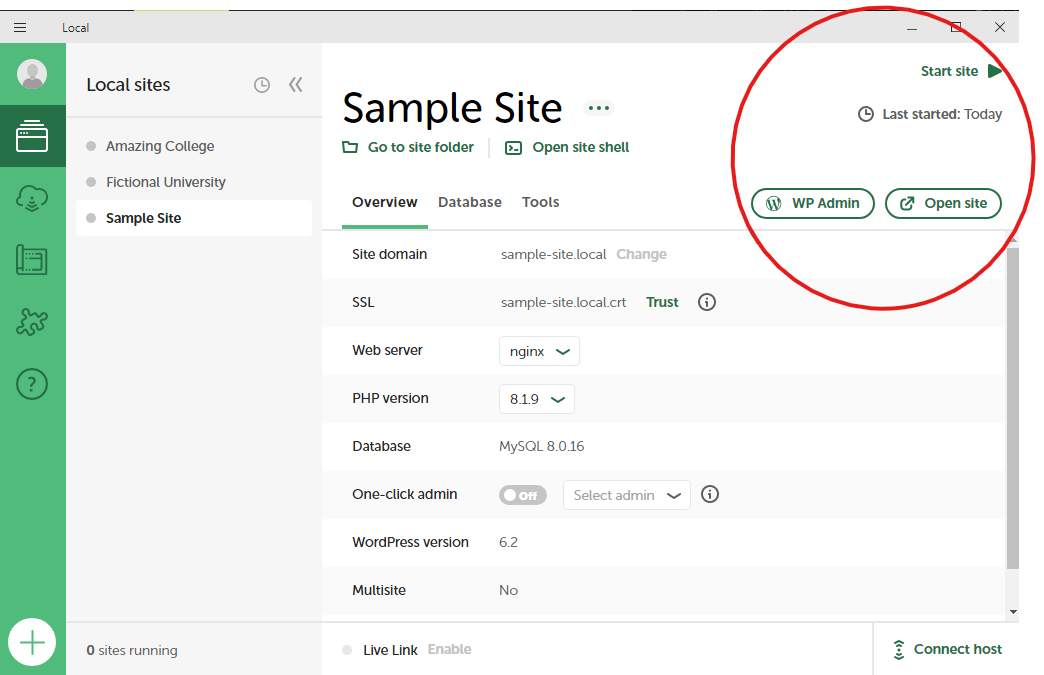Image resolution: width=1044 pixels, height=675 pixels.
Task: Click the 0 sites running status
Action: (x=132, y=650)
